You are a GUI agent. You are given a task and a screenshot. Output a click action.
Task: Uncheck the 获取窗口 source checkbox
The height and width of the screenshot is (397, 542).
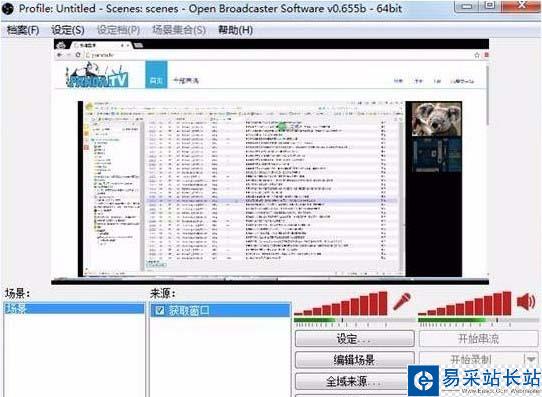pyautogui.click(x=160, y=310)
